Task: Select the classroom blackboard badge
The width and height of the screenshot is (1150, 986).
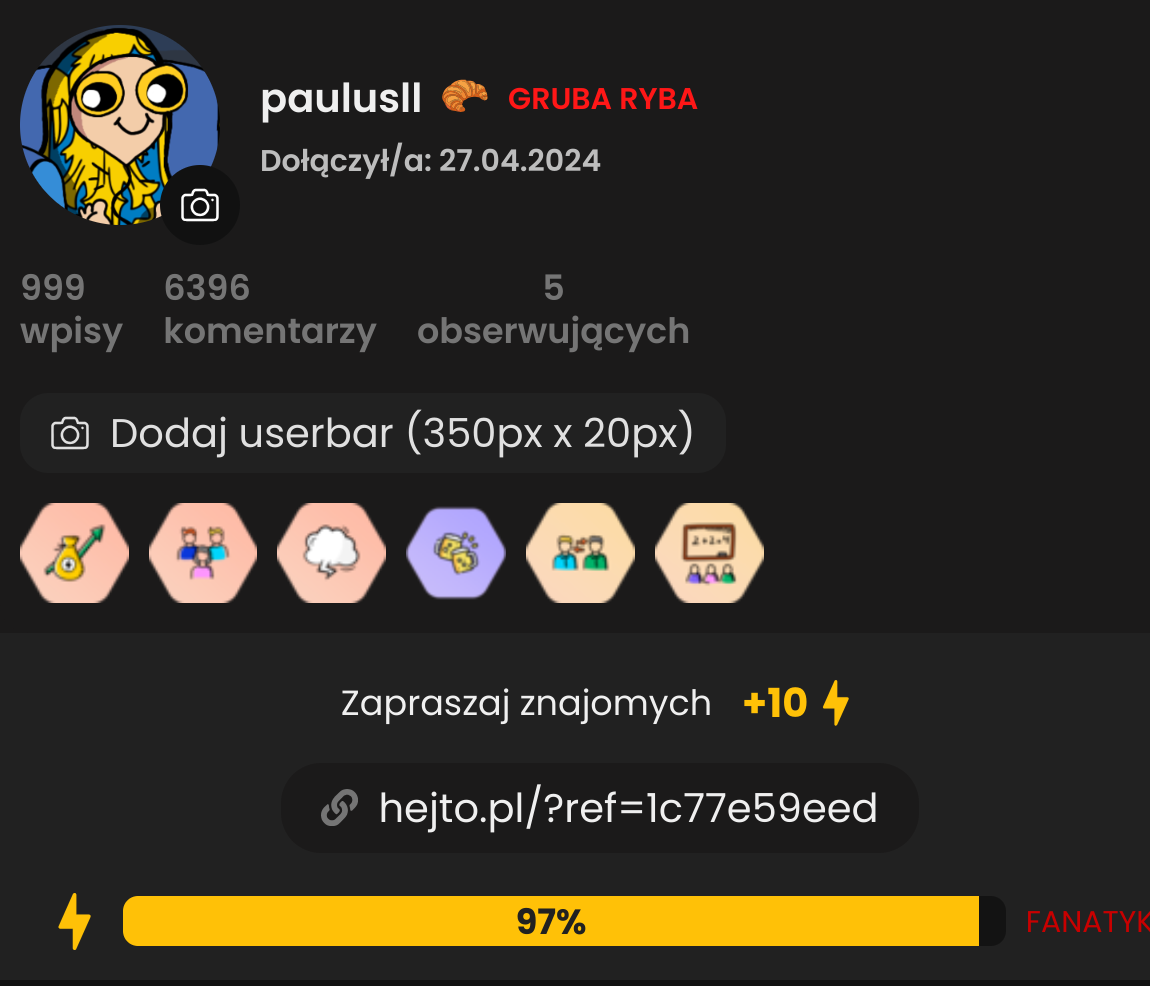Action: coord(709,553)
